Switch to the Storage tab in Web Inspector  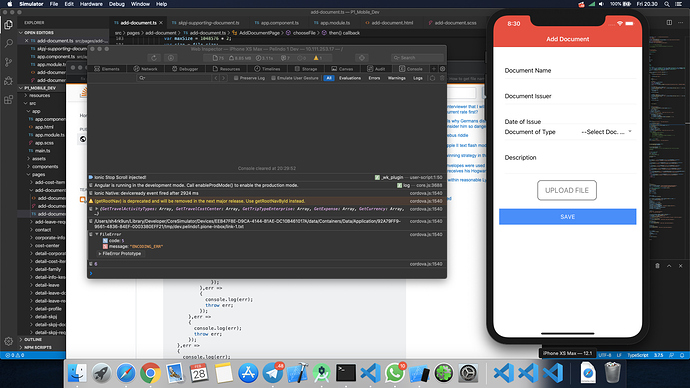click(x=305, y=69)
